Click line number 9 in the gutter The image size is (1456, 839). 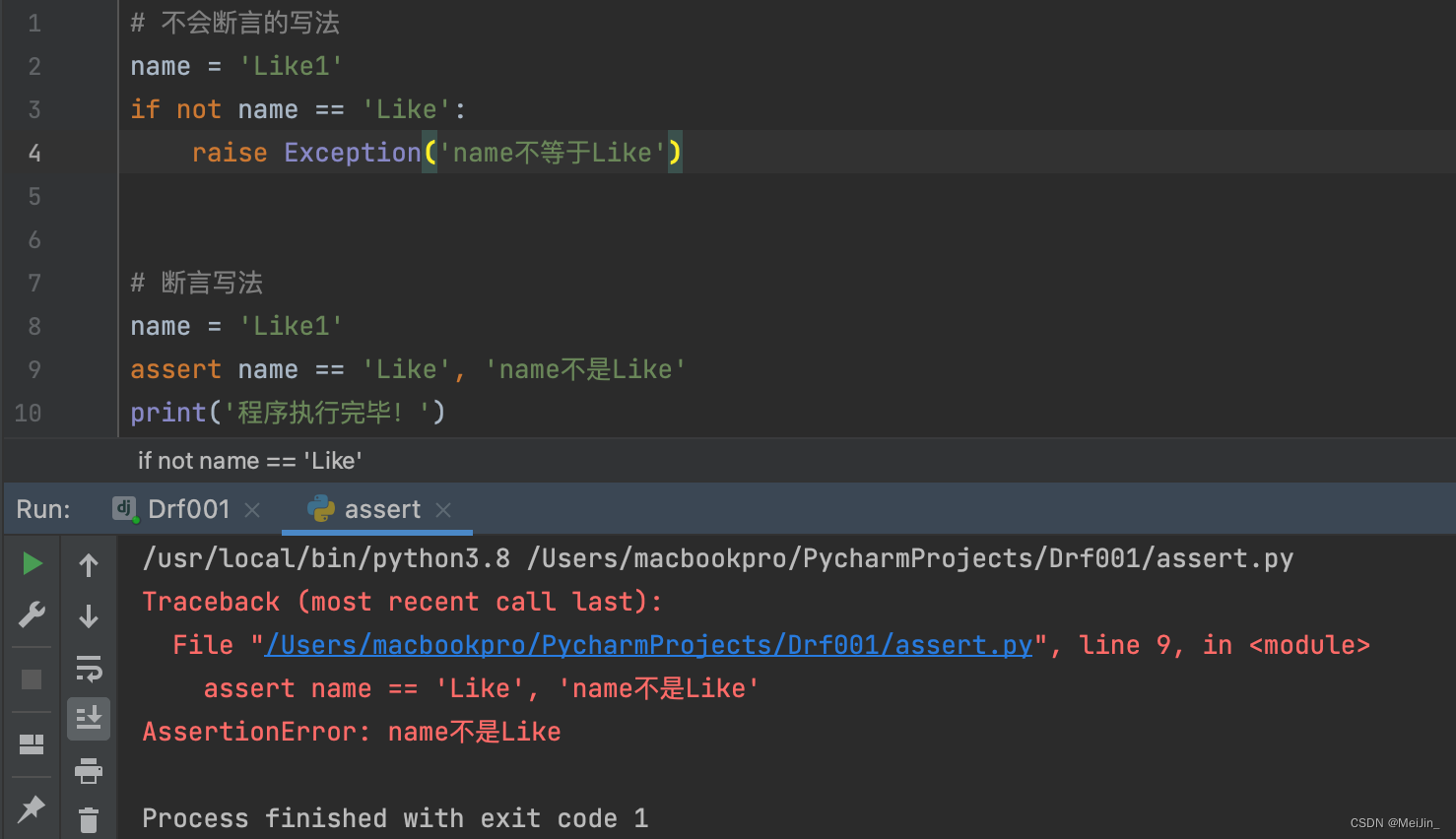[34, 369]
